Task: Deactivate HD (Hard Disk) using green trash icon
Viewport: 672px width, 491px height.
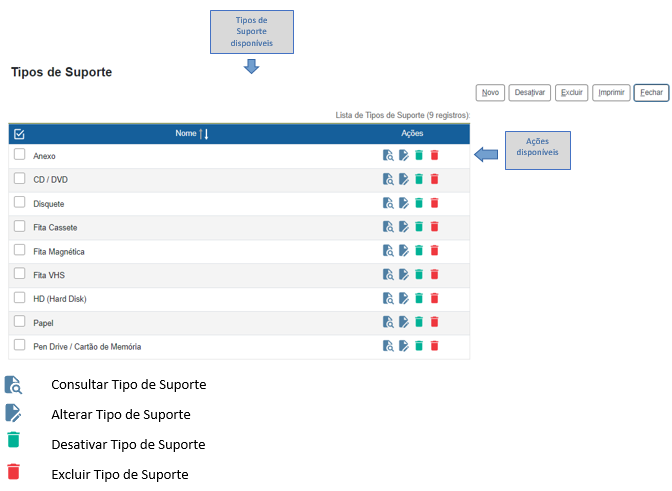Action: point(419,298)
